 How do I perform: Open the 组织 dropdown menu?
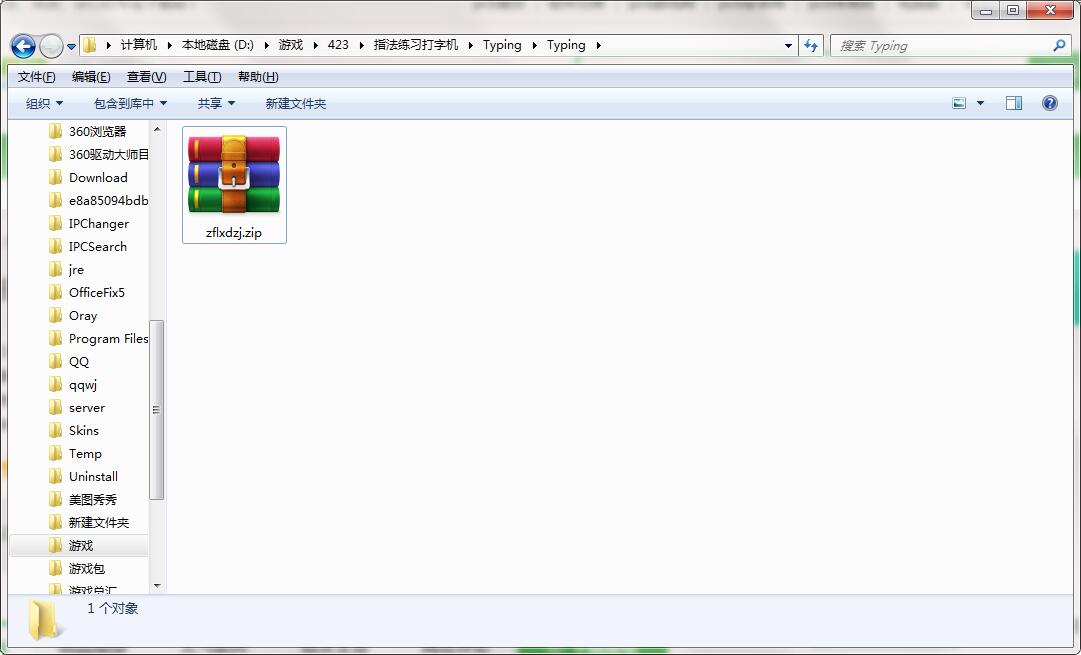(x=44, y=103)
